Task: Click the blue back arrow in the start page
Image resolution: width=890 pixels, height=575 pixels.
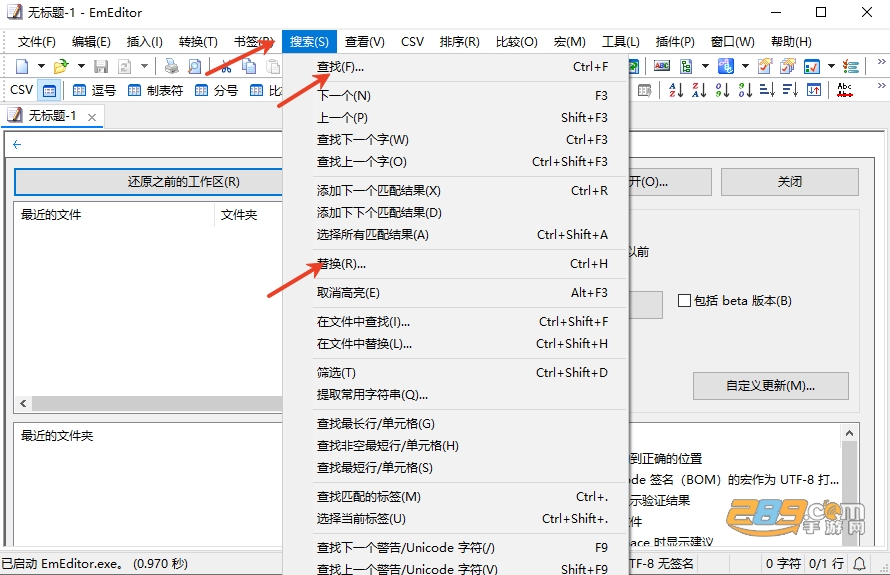Action: (17, 144)
